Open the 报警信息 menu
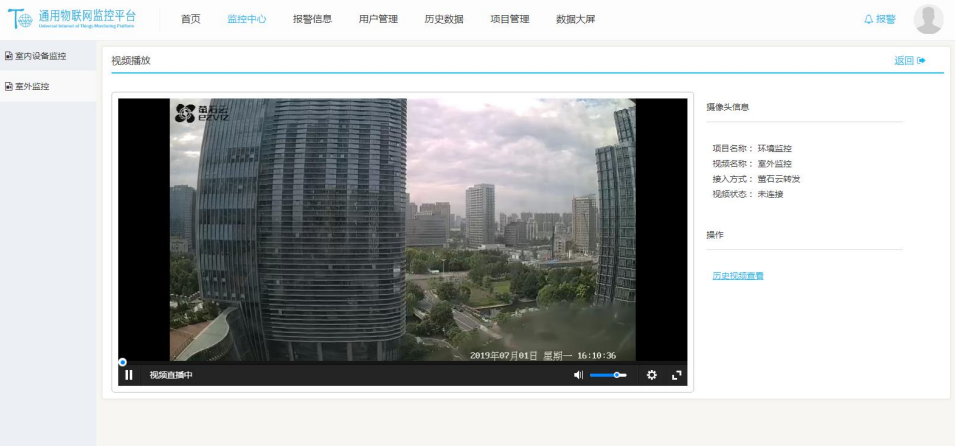957x446 pixels. (312, 19)
